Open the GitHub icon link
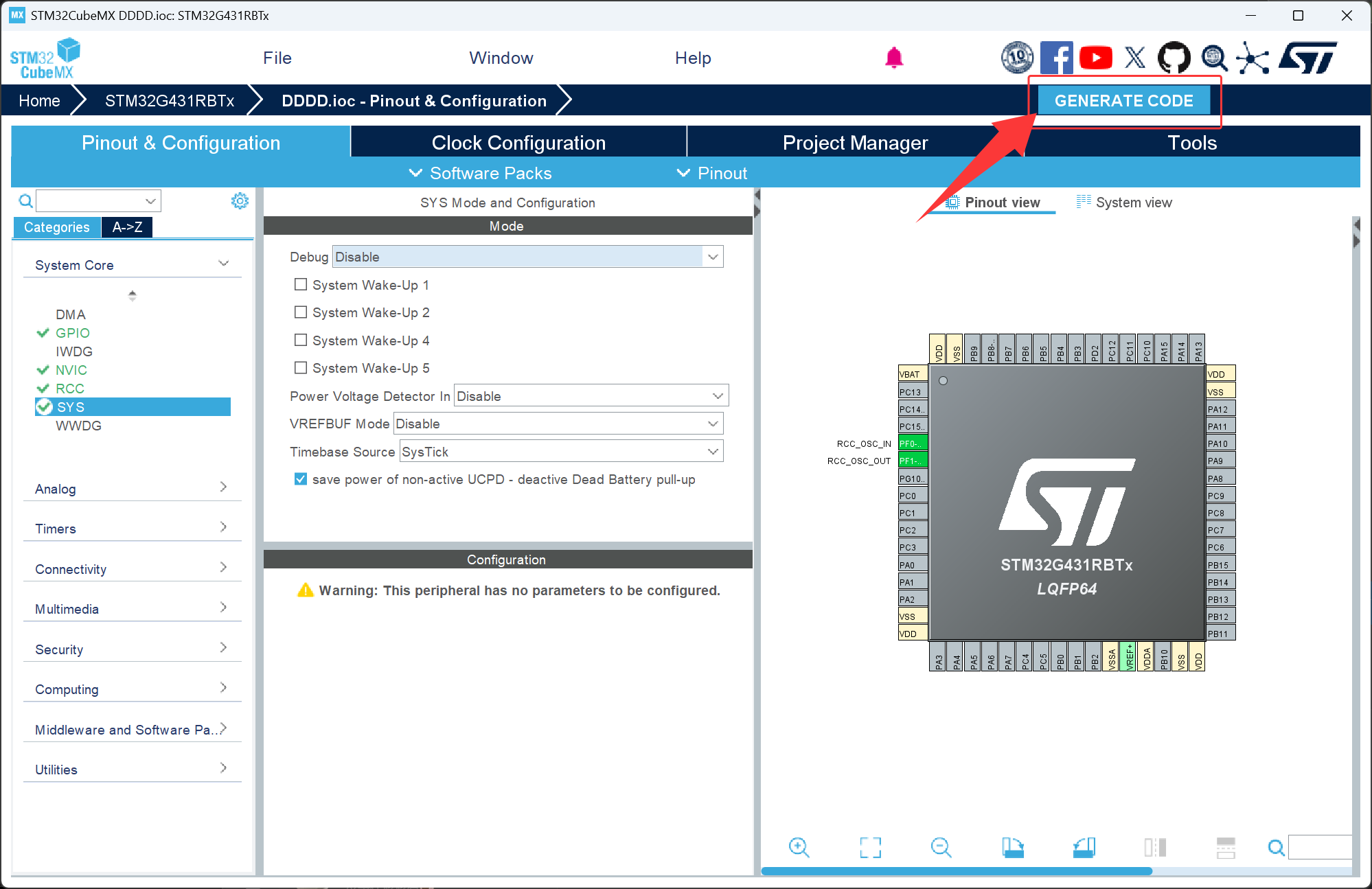 point(1174,58)
